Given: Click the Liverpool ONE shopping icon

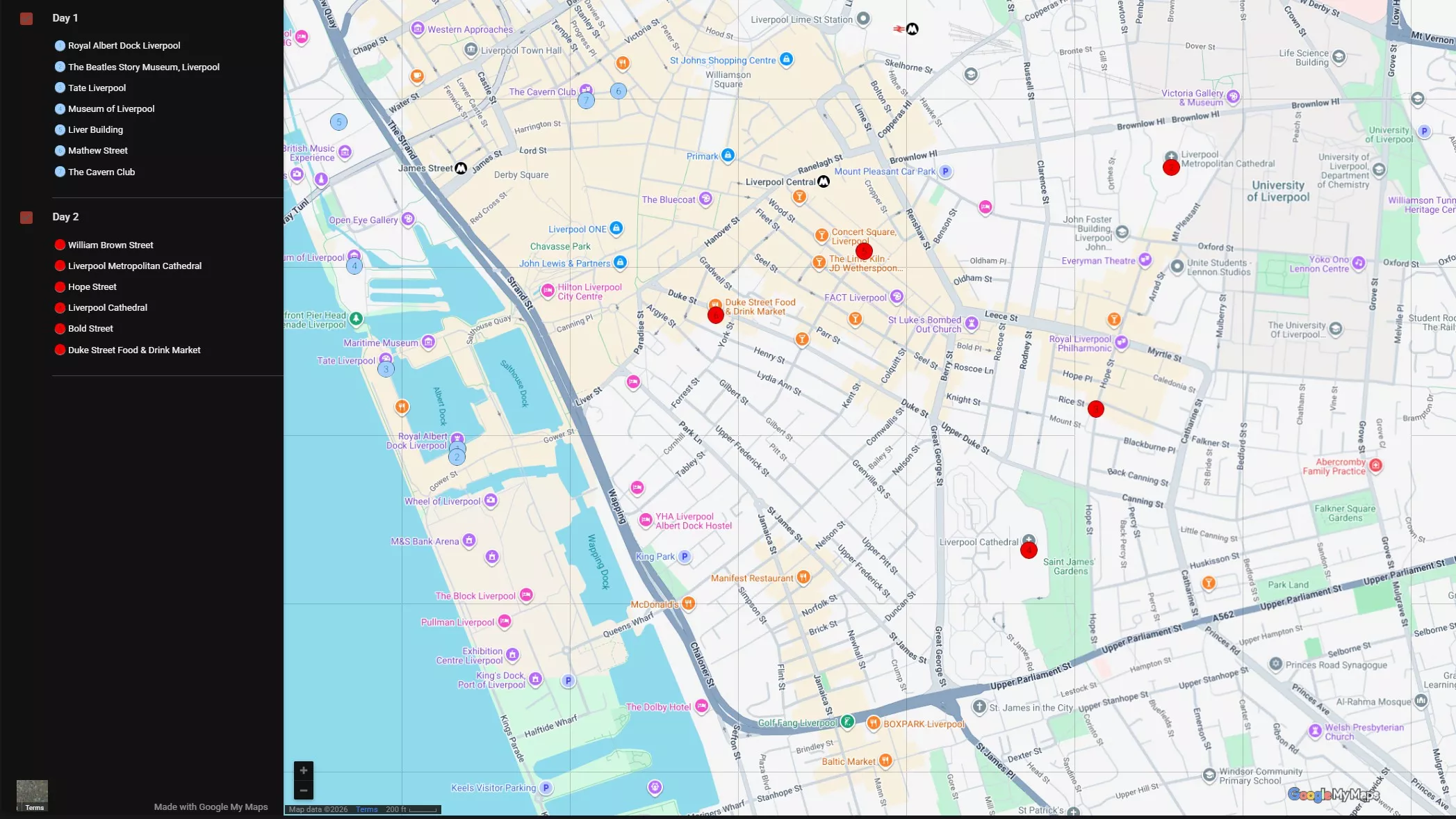Looking at the screenshot, I should [616, 228].
